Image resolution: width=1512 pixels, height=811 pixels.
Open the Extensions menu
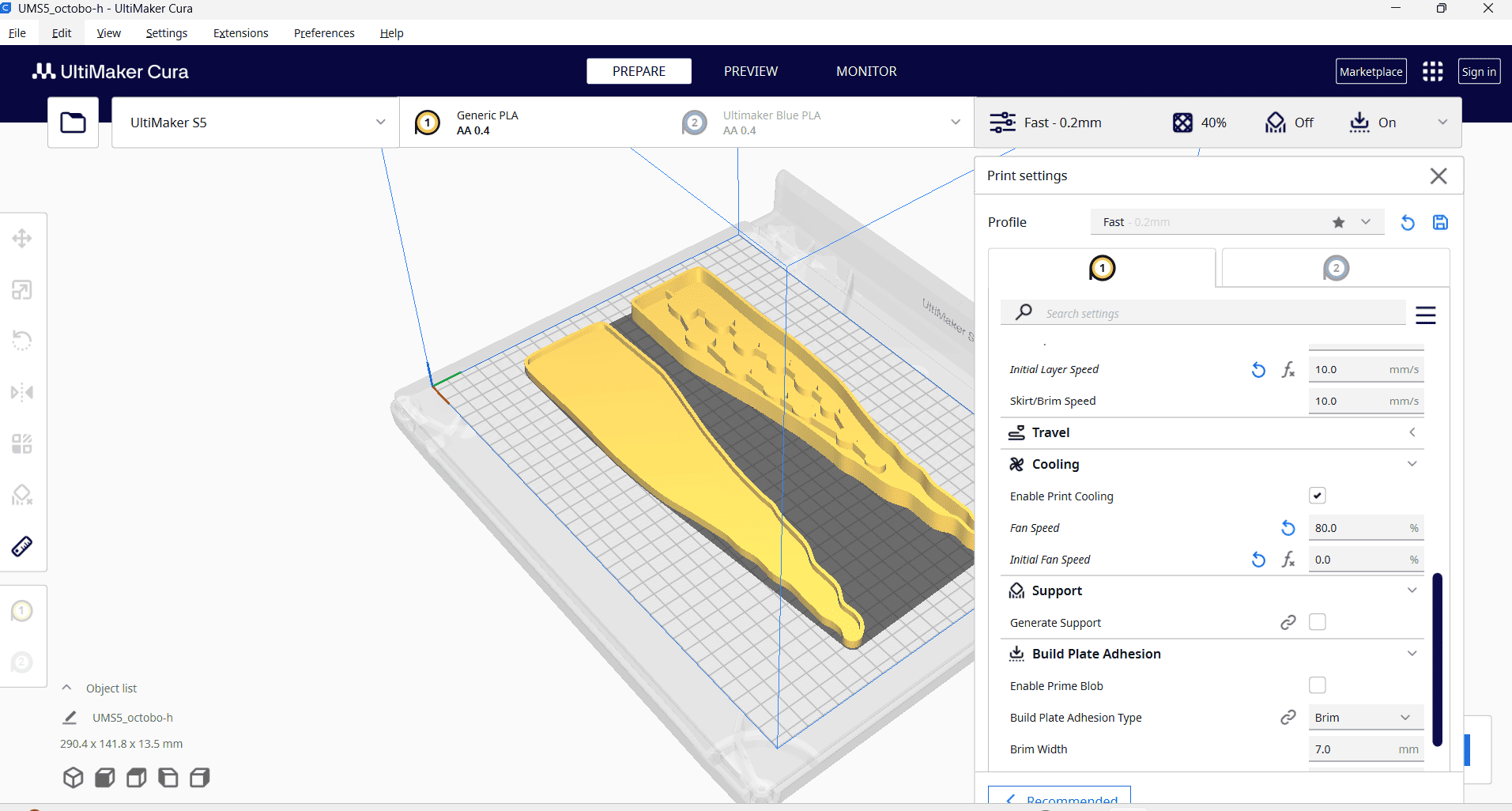click(x=240, y=33)
